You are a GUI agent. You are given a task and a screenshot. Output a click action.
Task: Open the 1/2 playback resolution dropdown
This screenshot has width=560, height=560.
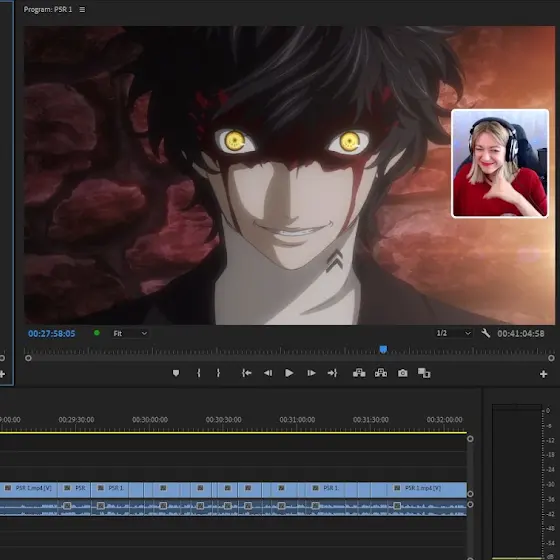pyautogui.click(x=454, y=333)
